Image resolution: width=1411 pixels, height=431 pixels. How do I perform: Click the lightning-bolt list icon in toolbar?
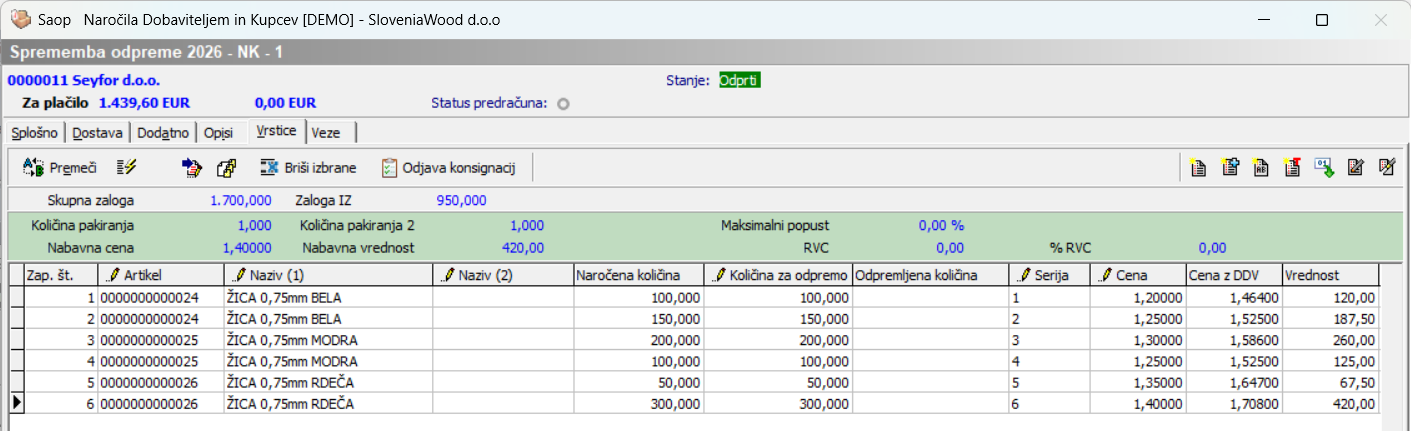click(126, 168)
